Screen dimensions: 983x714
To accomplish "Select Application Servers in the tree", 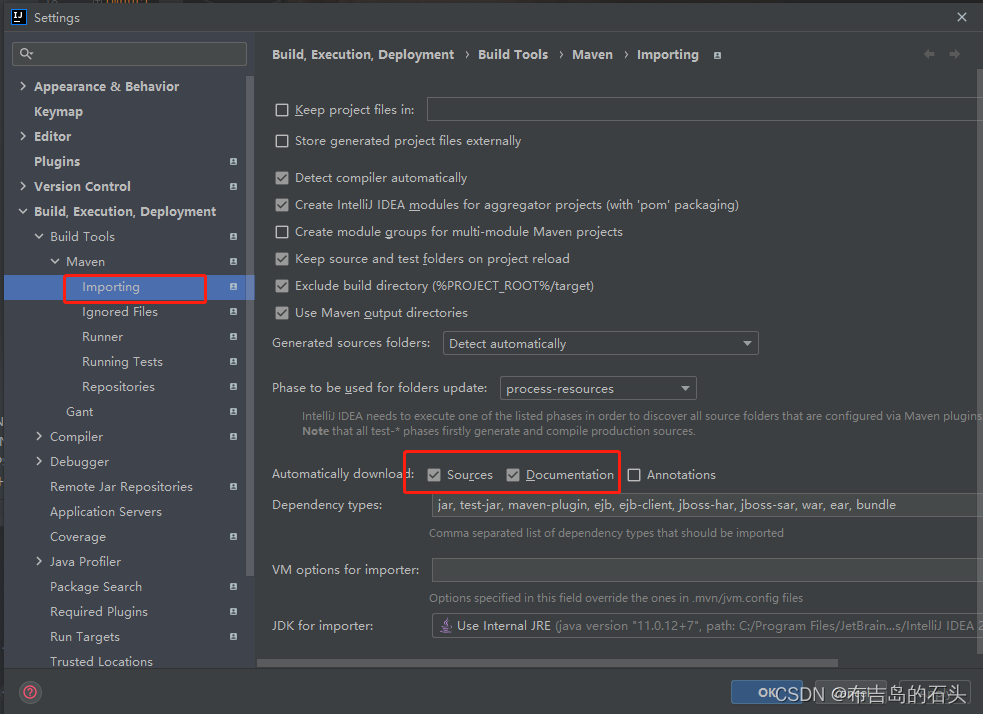I will [x=106, y=512].
